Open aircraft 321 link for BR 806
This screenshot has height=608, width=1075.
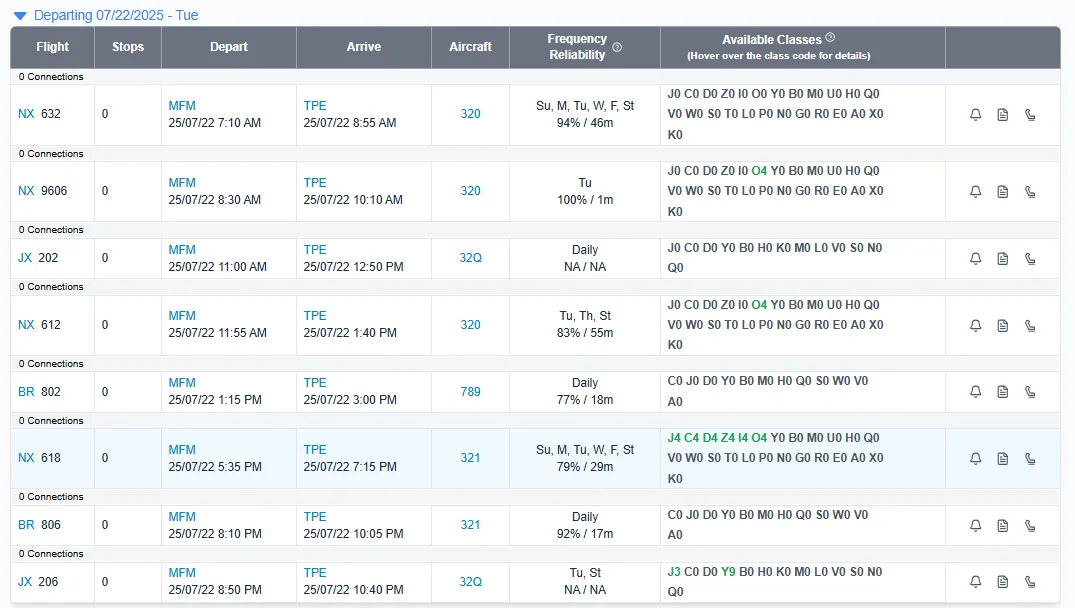(470, 524)
